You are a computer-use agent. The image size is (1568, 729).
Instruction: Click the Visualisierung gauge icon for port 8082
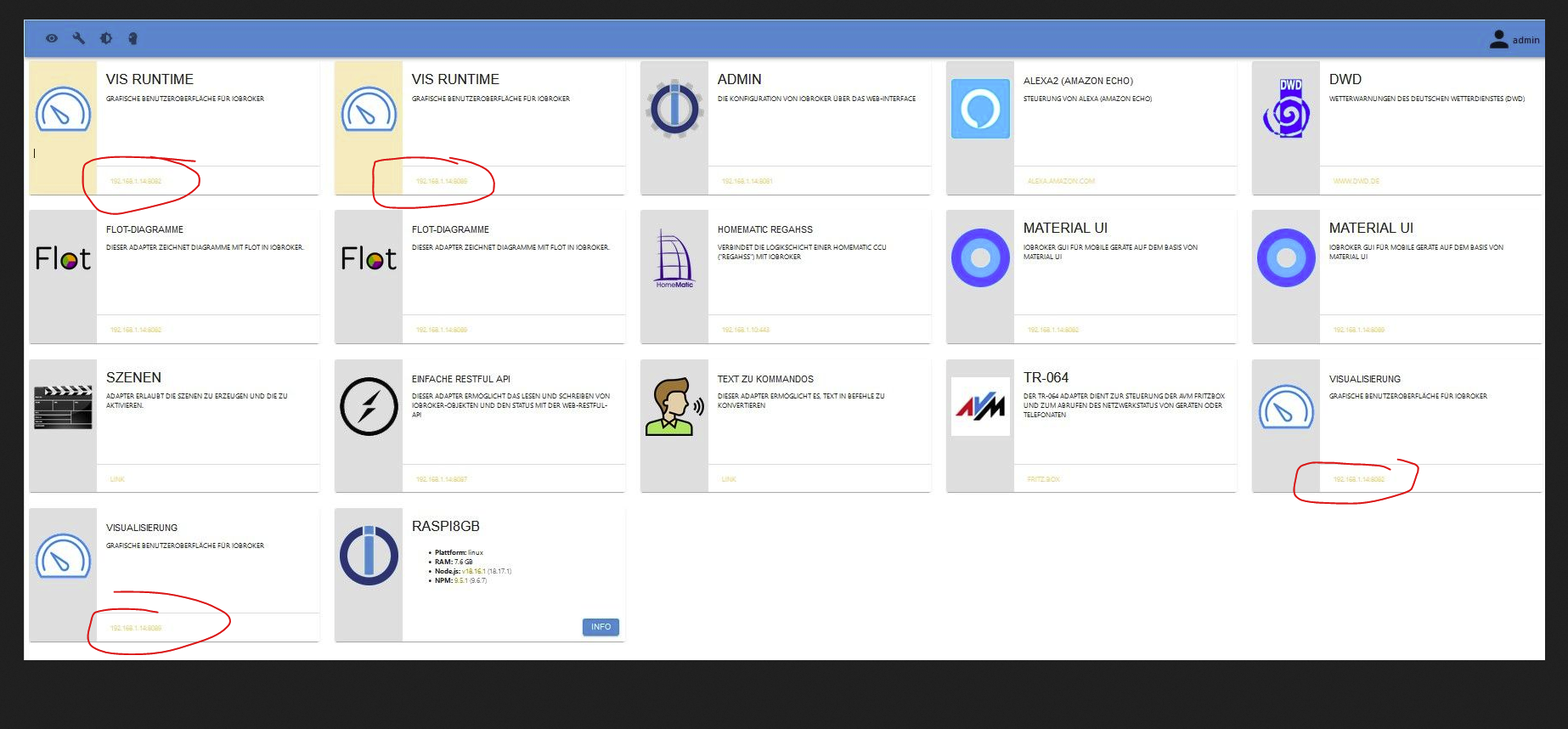point(1286,408)
